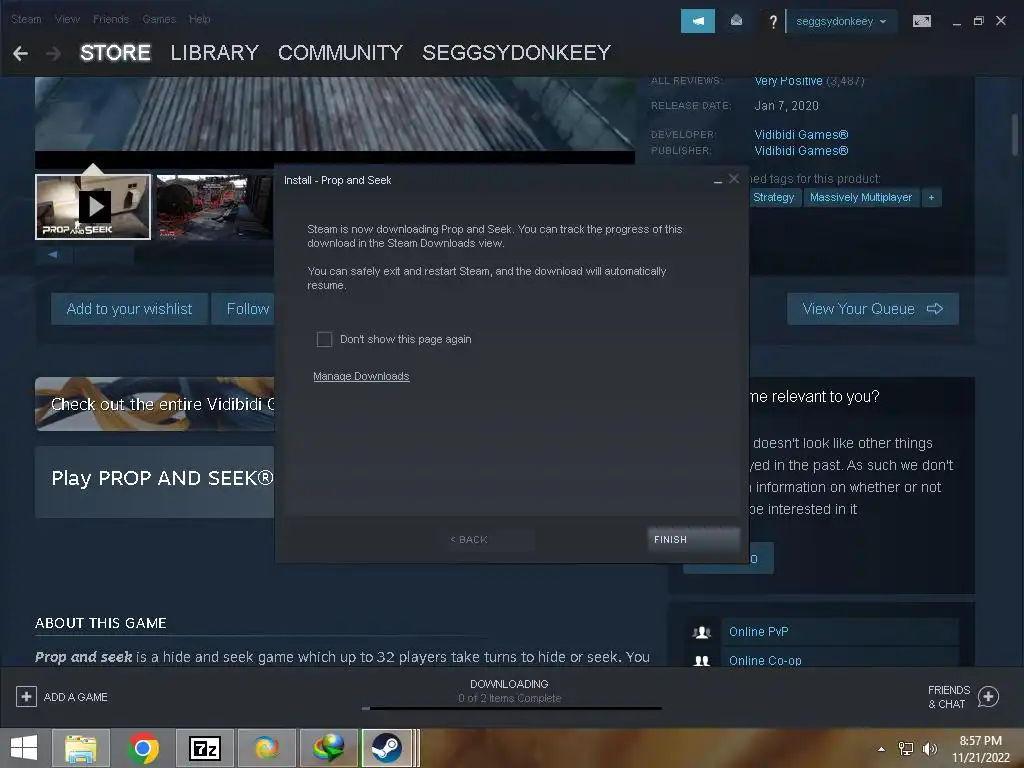The width and height of the screenshot is (1024, 768).
Task: Click the download progress bar
Action: coord(512,708)
